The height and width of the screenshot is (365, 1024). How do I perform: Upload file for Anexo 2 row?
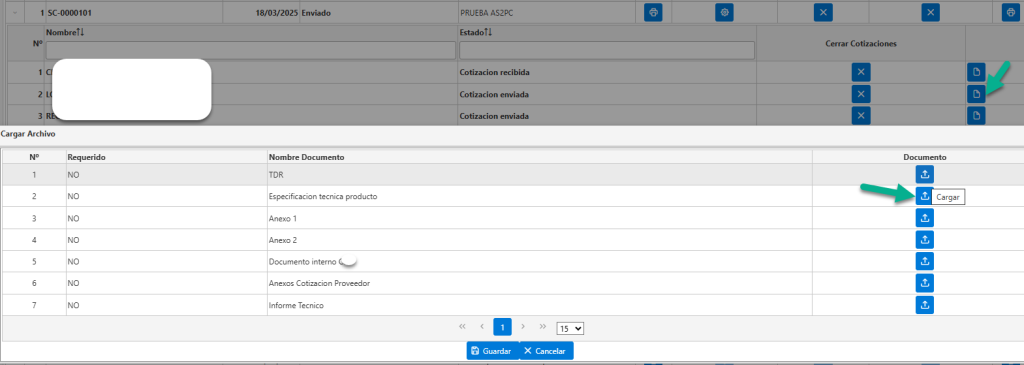click(x=924, y=240)
